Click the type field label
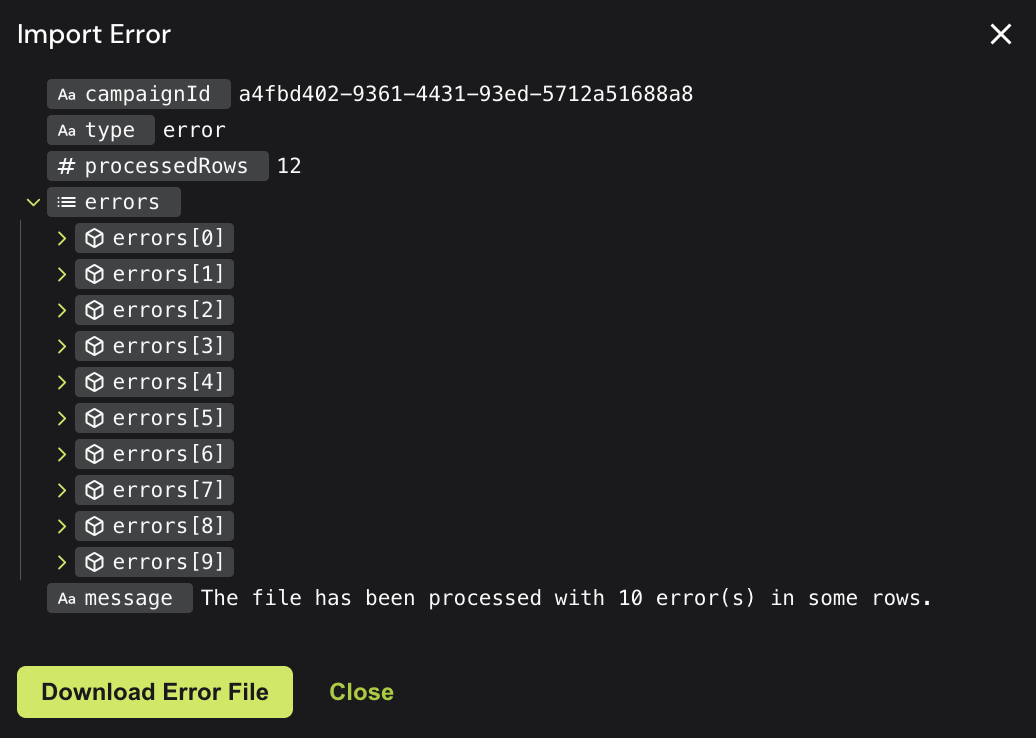The height and width of the screenshot is (738, 1036). (110, 130)
